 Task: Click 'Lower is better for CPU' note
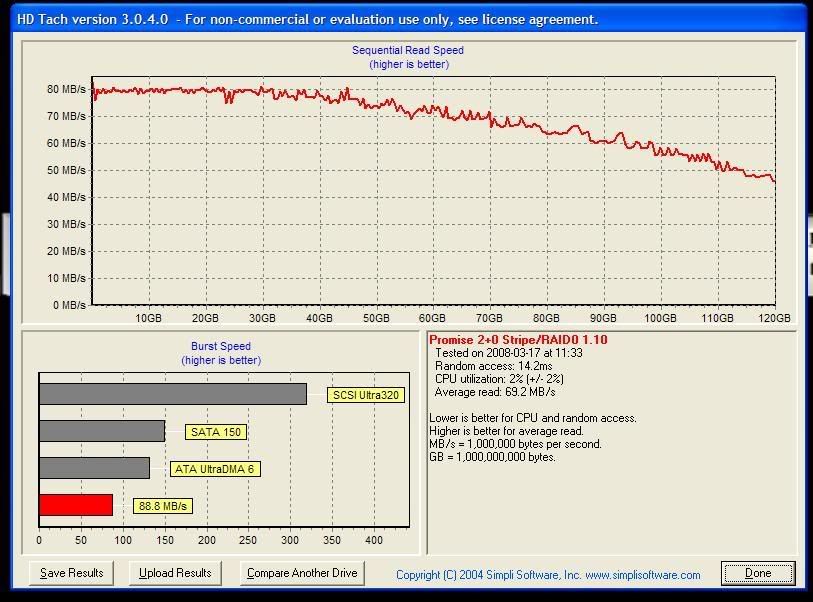tap(532, 418)
